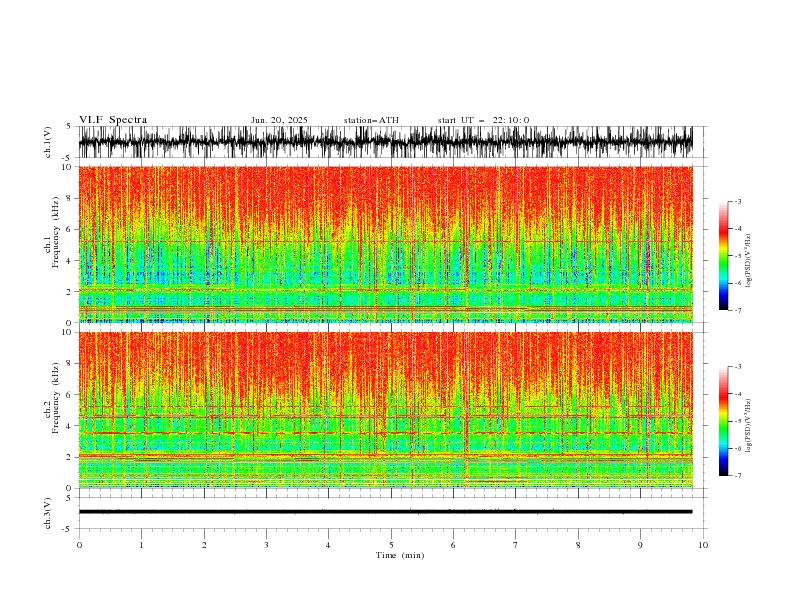This screenshot has width=792, height=612.
Task: Click the time axis tick label '5'
Action: coord(391,545)
